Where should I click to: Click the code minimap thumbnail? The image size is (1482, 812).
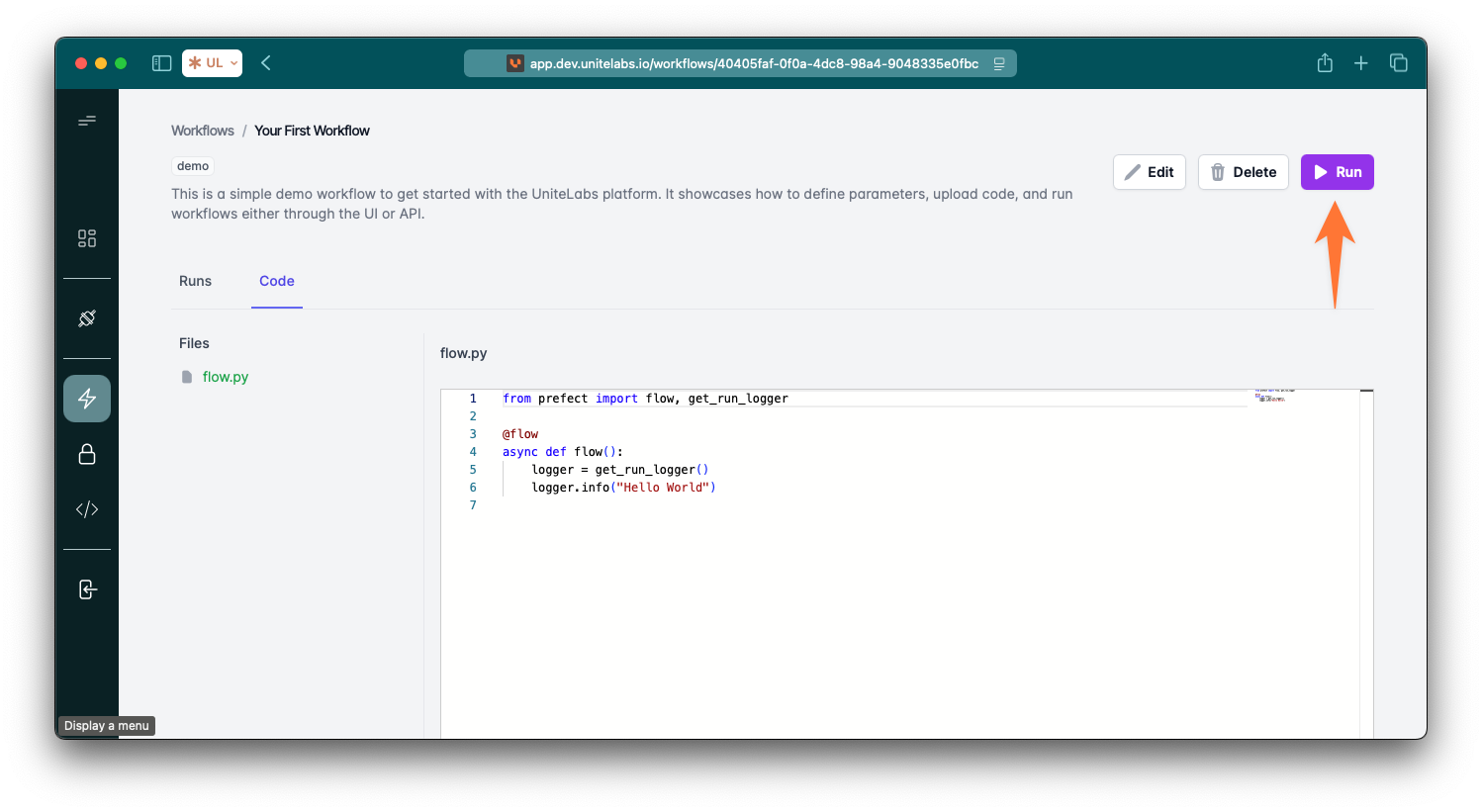tap(1274, 396)
